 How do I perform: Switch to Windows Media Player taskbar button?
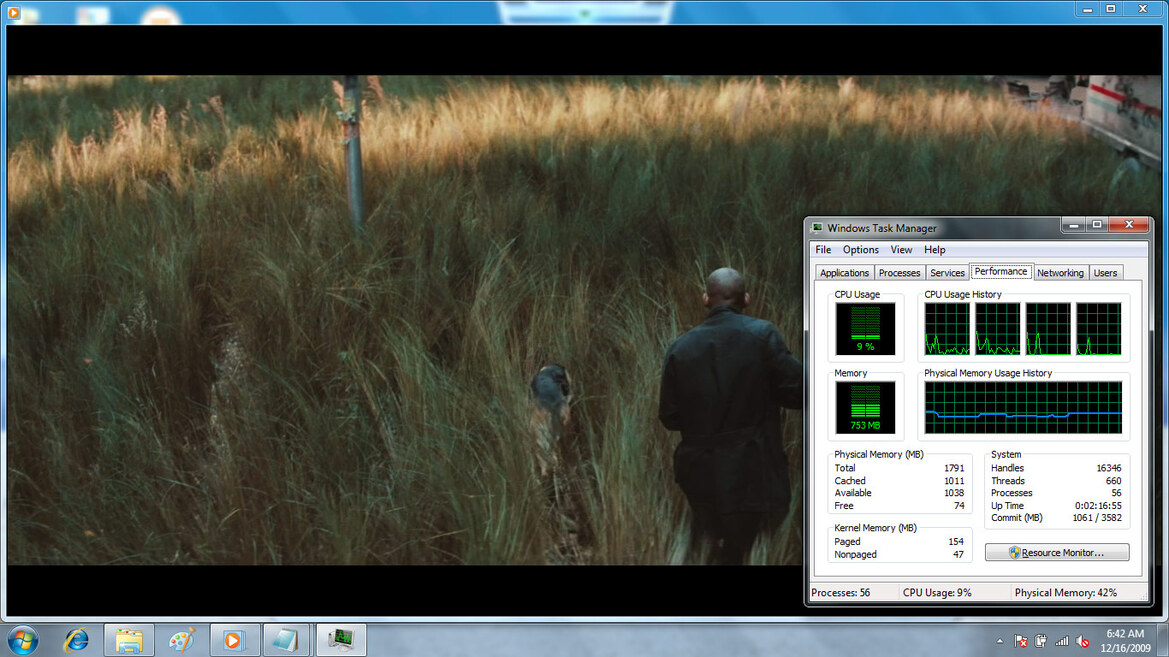tap(234, 641)
